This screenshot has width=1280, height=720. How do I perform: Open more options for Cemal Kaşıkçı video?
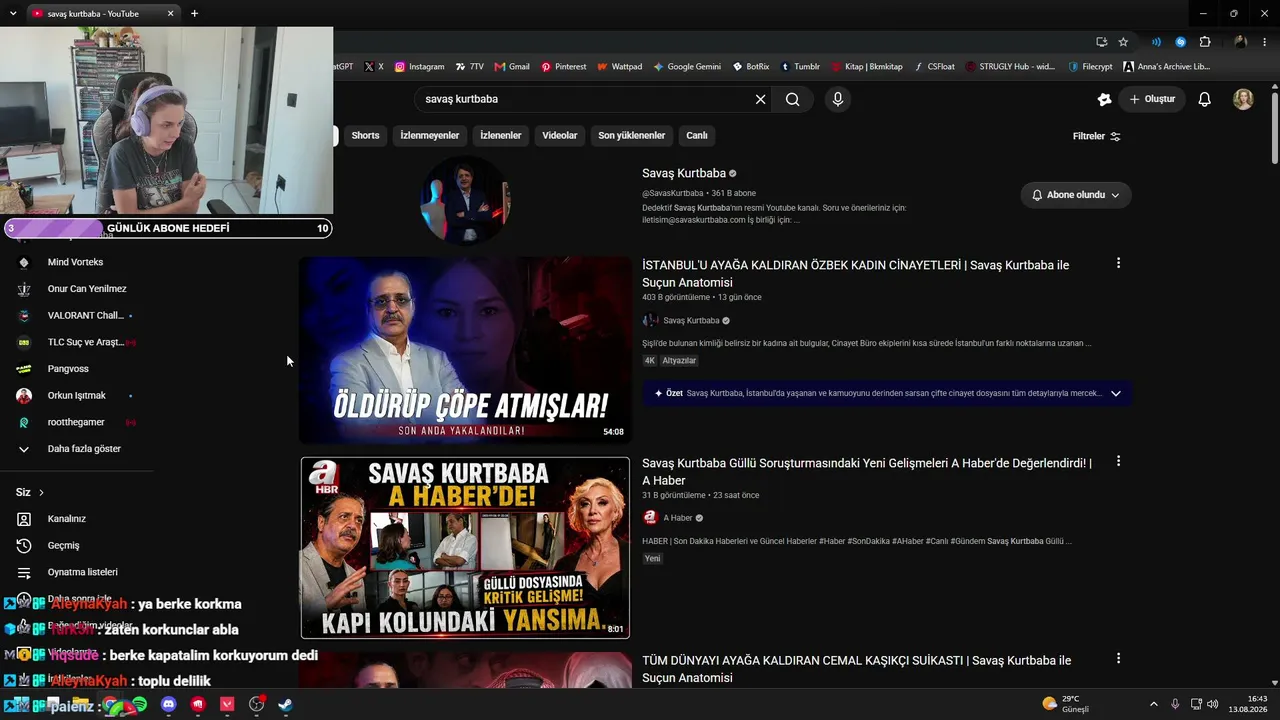click(x=1118, y=658)
